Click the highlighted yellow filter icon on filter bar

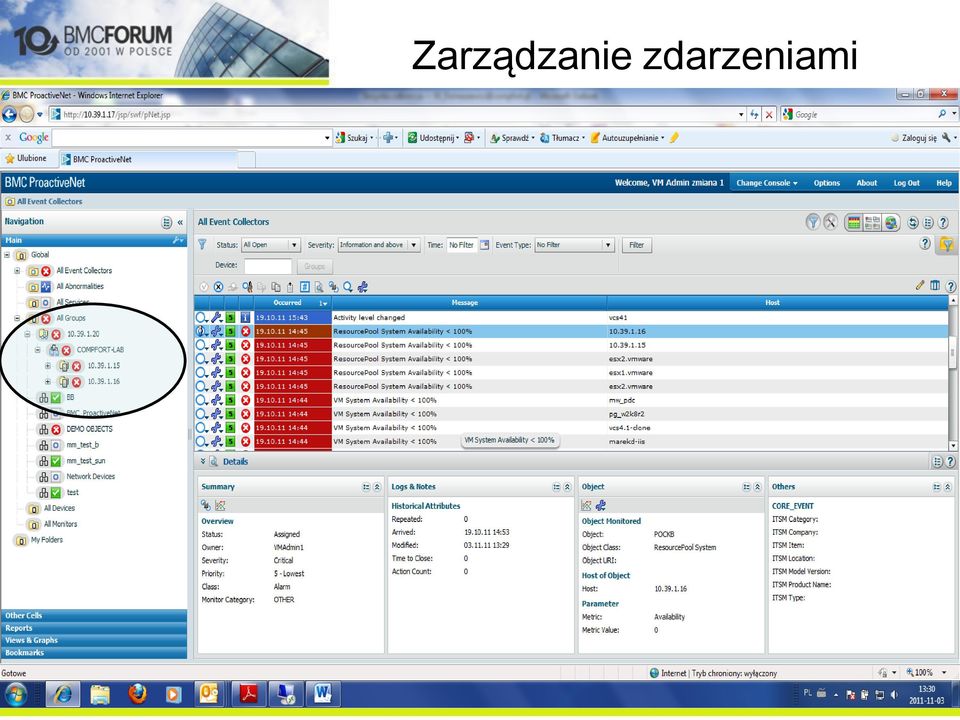point(947,245)
